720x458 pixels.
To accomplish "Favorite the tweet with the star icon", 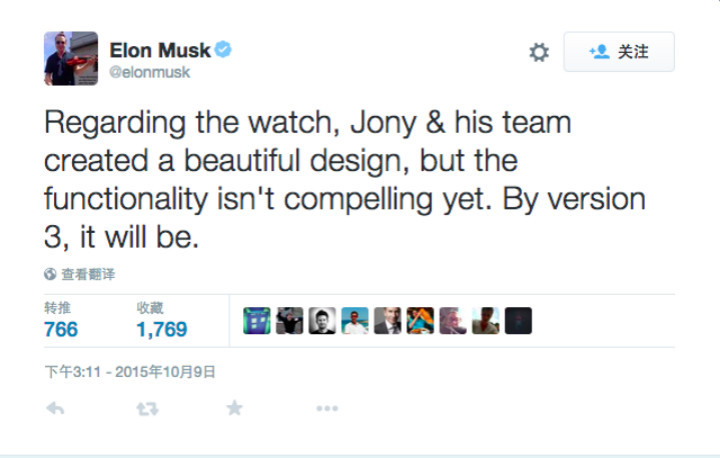I will click(x=234, y=408).
